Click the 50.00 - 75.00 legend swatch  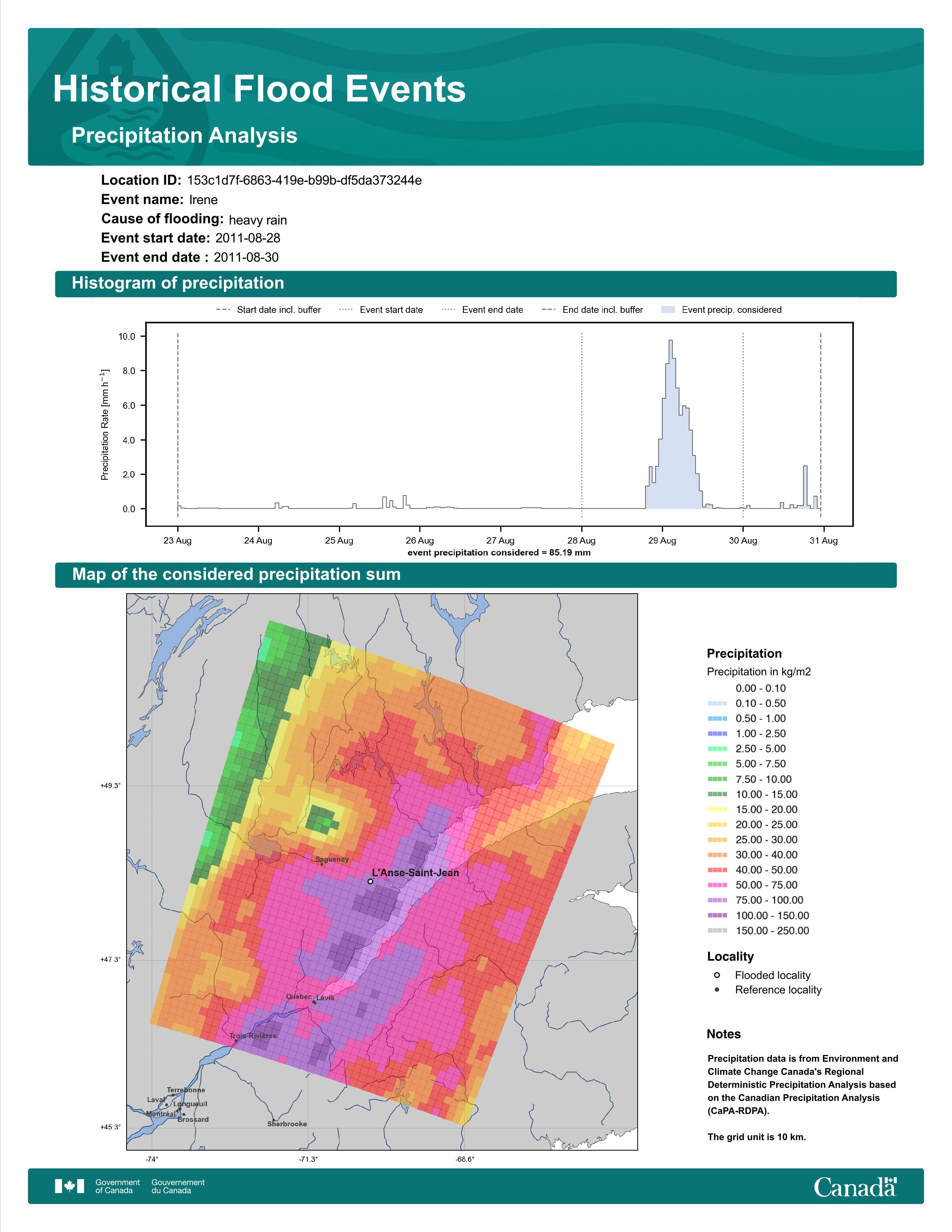[717, 886]
